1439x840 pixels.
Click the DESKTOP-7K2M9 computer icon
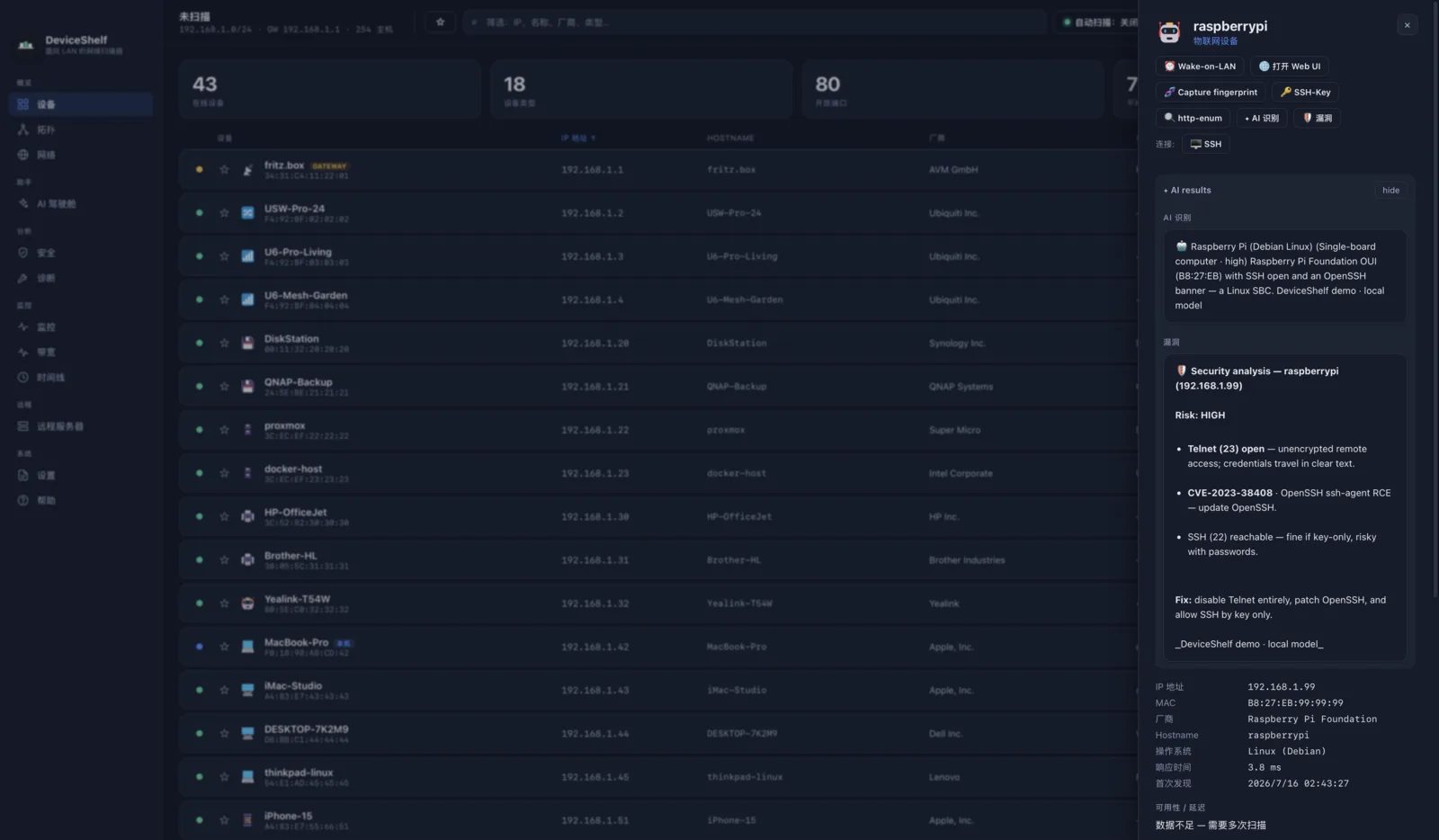coord(247,733)
